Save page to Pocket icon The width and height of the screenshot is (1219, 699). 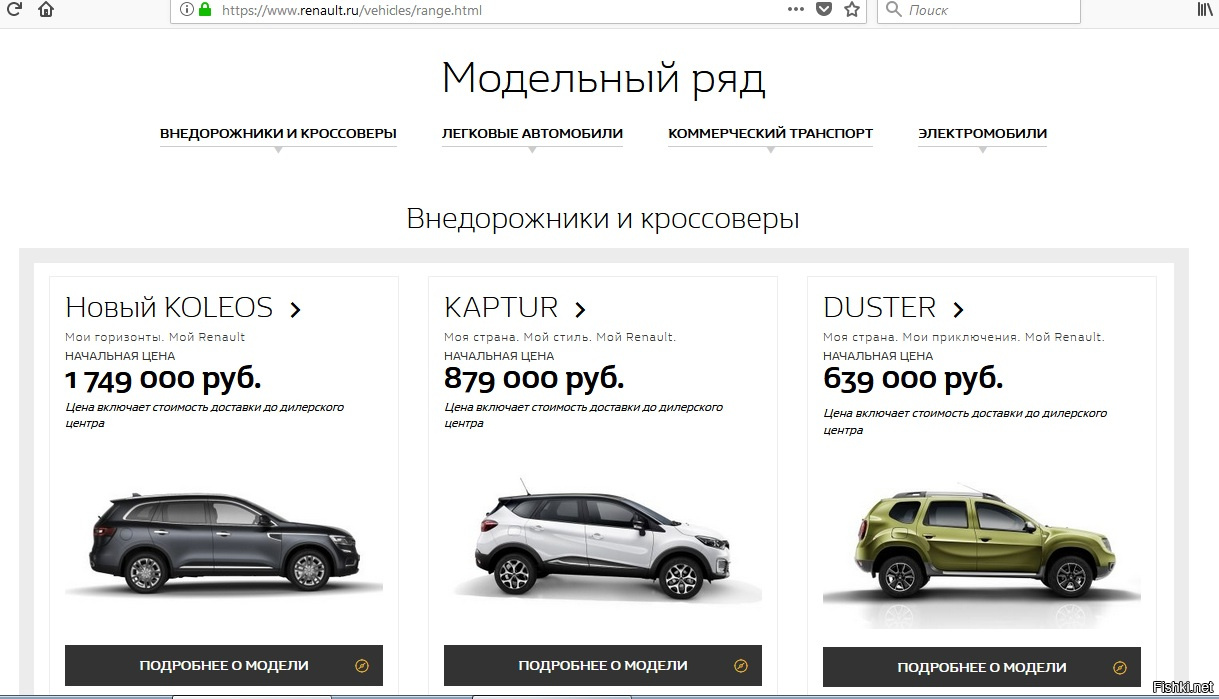[x=824, y=9]
